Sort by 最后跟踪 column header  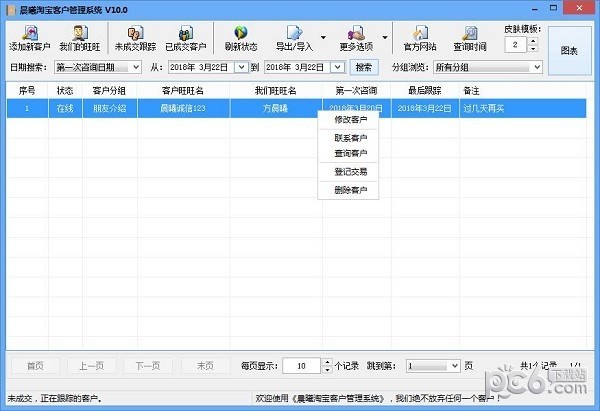(425, 91)
